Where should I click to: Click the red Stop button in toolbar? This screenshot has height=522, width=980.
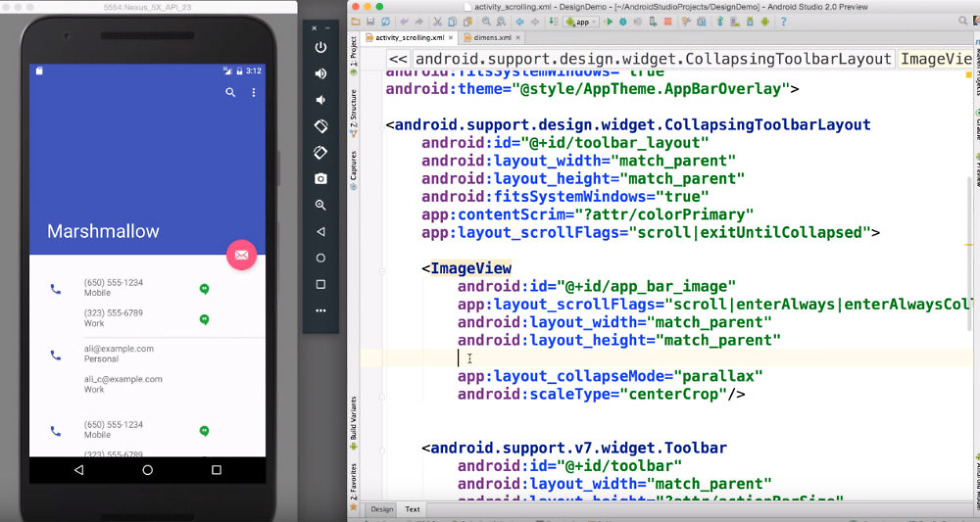pos(667,21)
